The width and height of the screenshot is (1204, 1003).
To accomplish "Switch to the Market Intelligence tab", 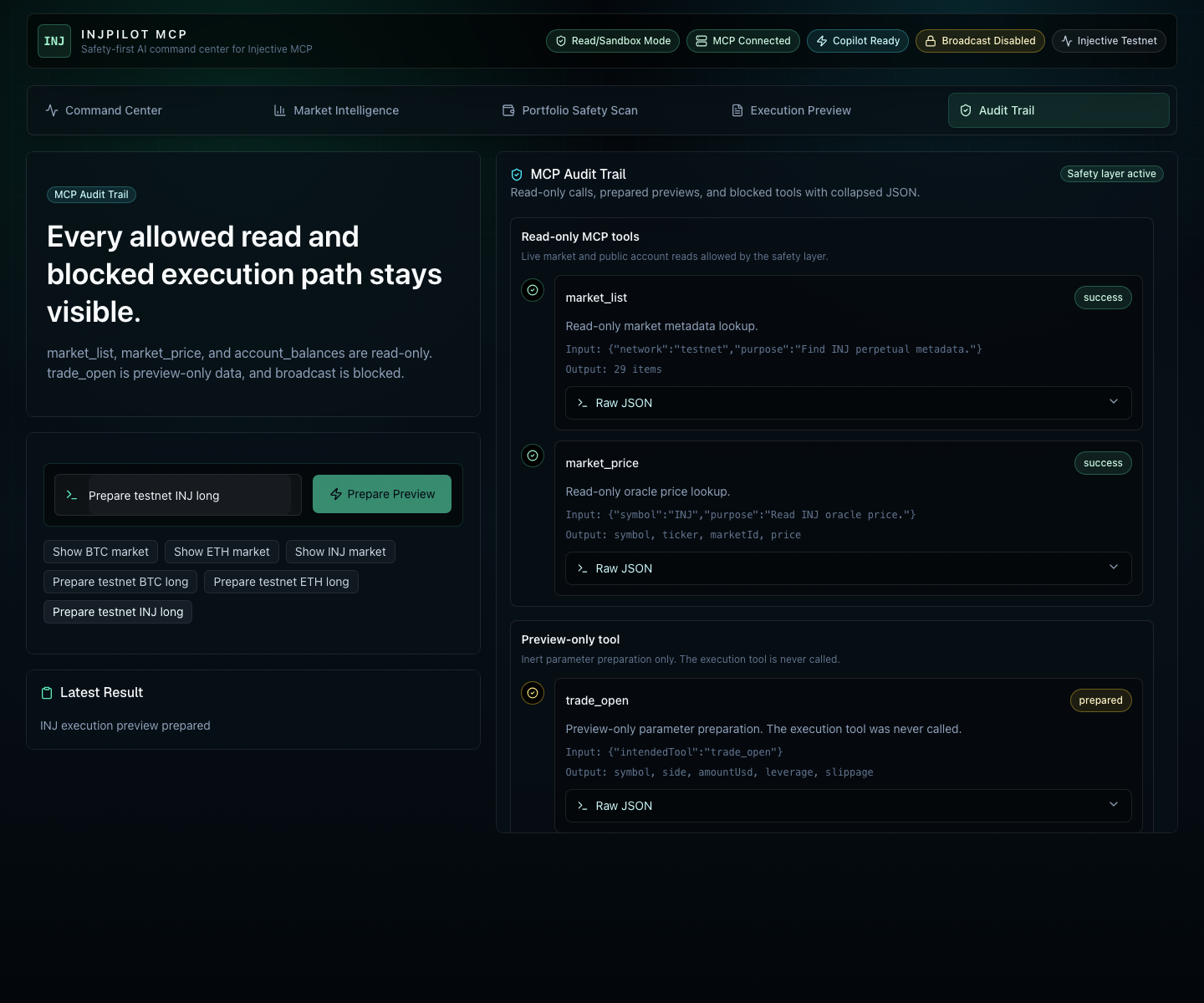I will pyautogui.click(x=374, y=110).
